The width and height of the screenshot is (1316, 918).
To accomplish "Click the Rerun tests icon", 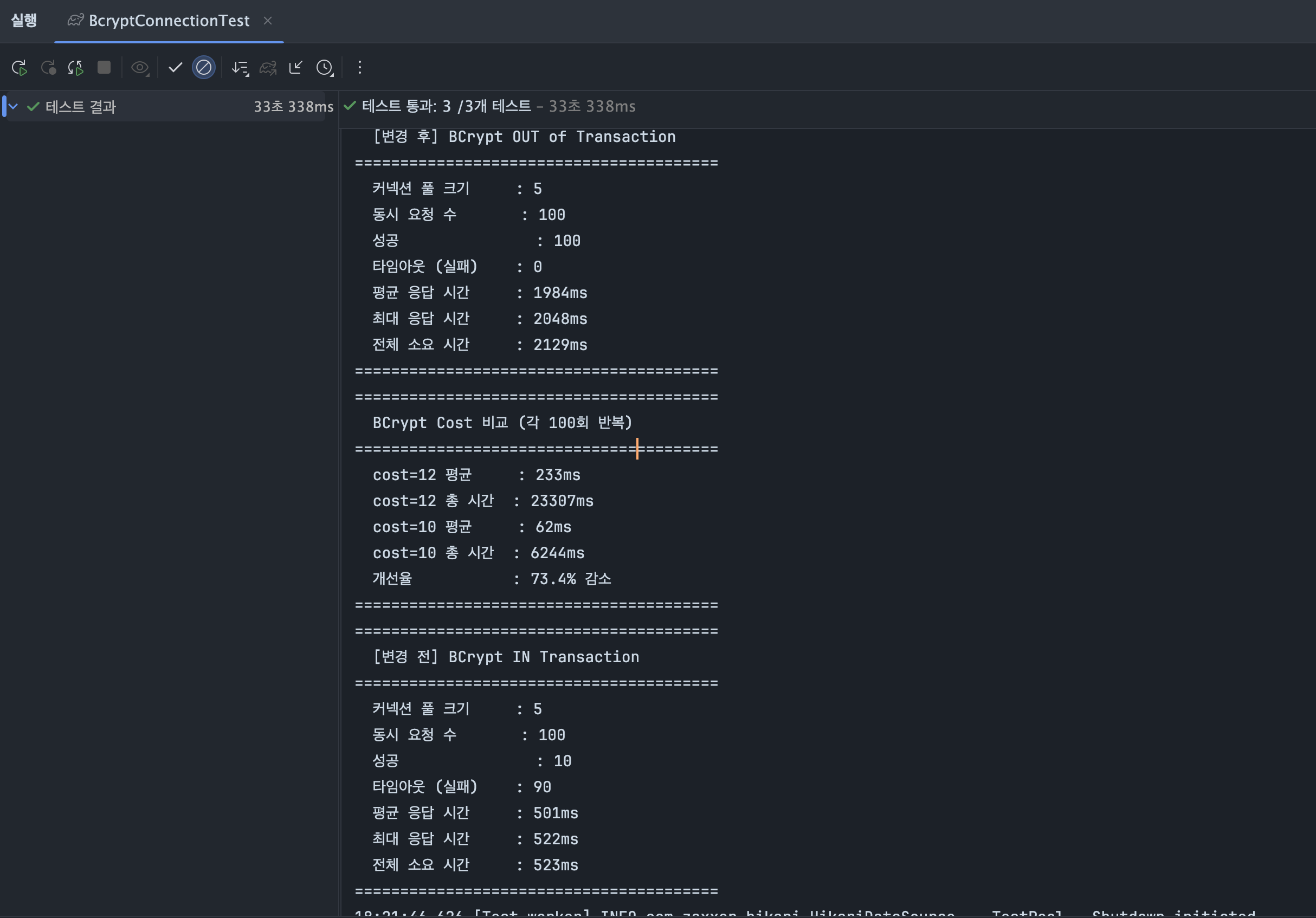I will 19,68.
